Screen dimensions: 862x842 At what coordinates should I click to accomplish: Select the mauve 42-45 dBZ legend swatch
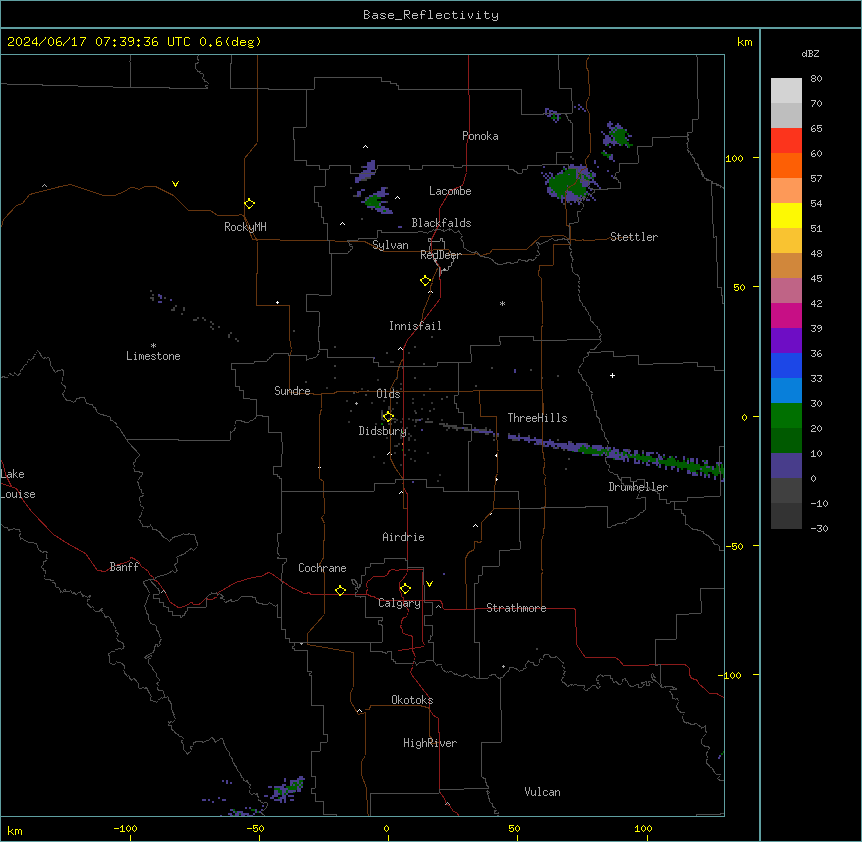786,290
